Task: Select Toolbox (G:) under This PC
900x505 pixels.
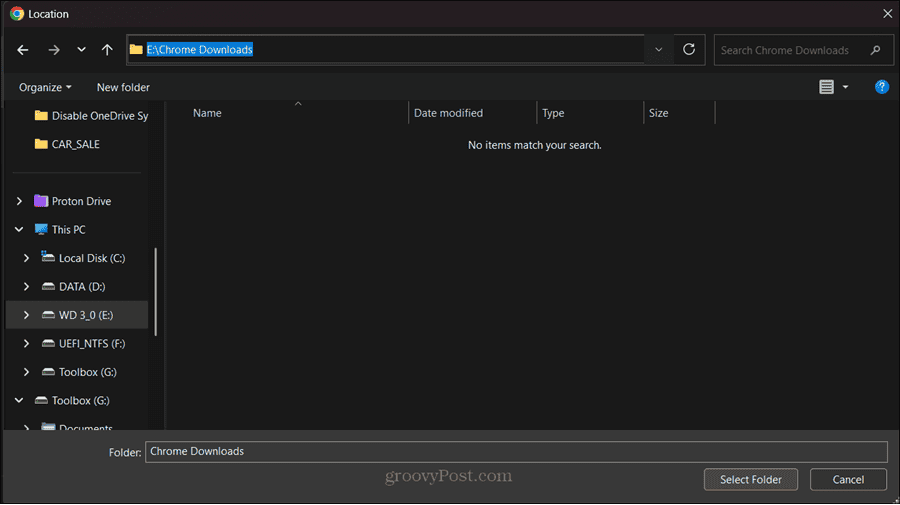Action: 88,372
